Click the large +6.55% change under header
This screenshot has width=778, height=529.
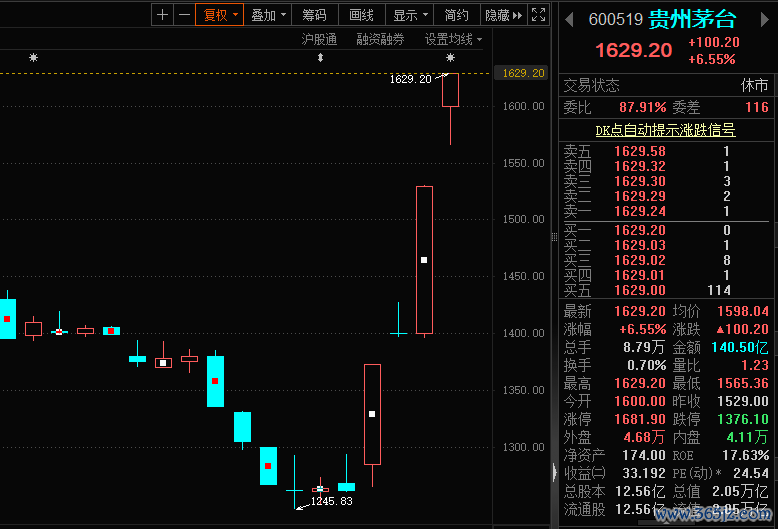click(x=712, y=59)
